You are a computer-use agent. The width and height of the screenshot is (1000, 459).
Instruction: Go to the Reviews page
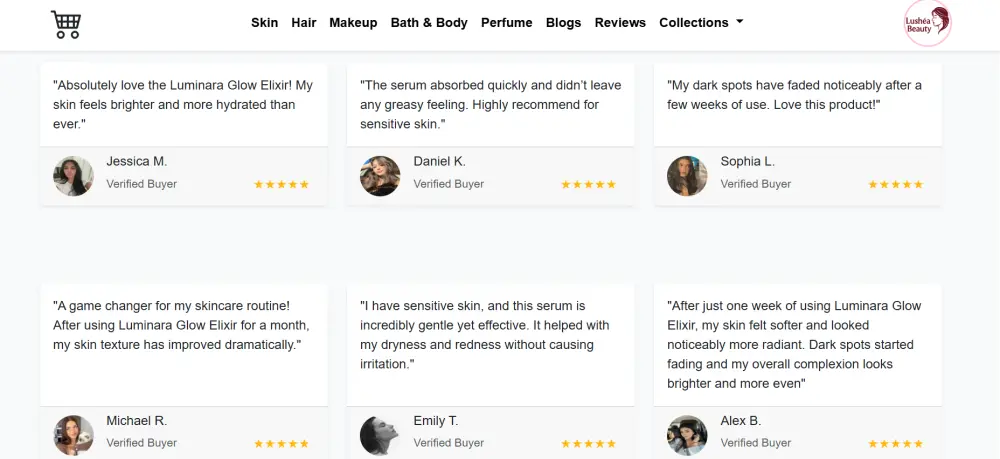tap(620, 22)
